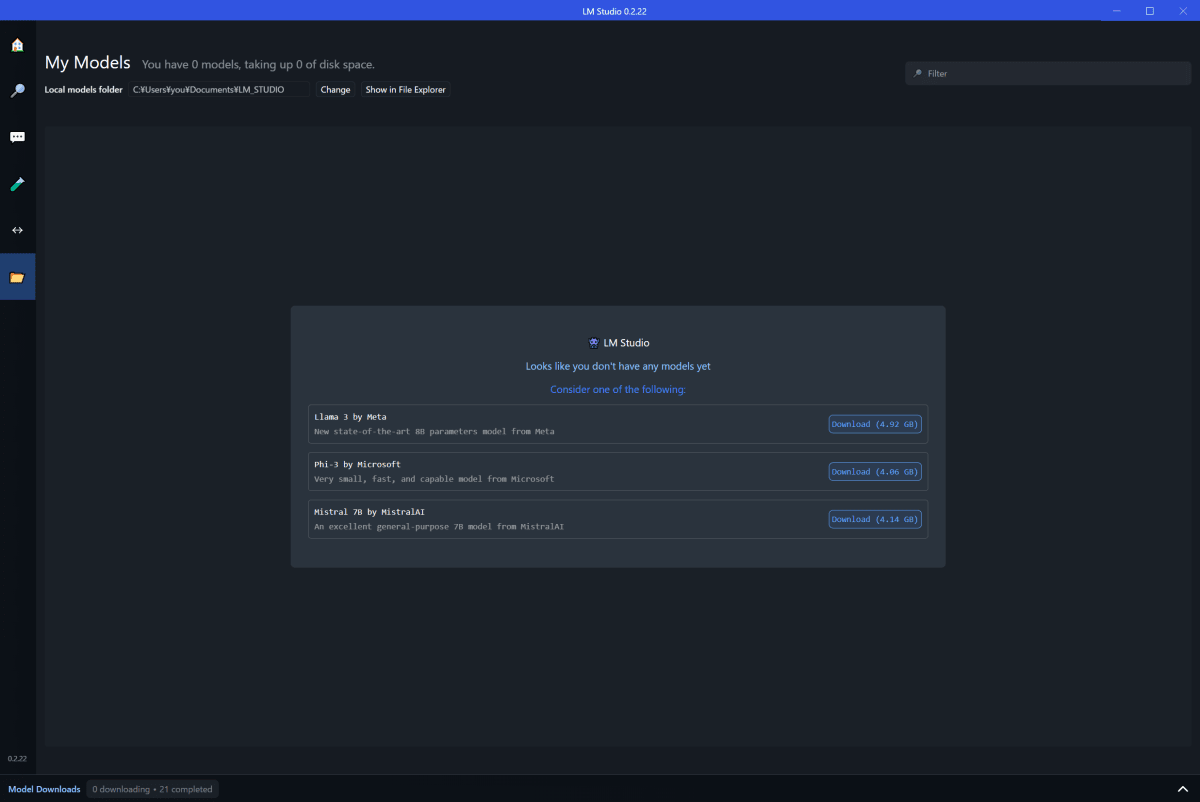Click 'New state-of-the-art 8B parameters' description
This screenshot has height=802, width=1200.
(434, 432)
